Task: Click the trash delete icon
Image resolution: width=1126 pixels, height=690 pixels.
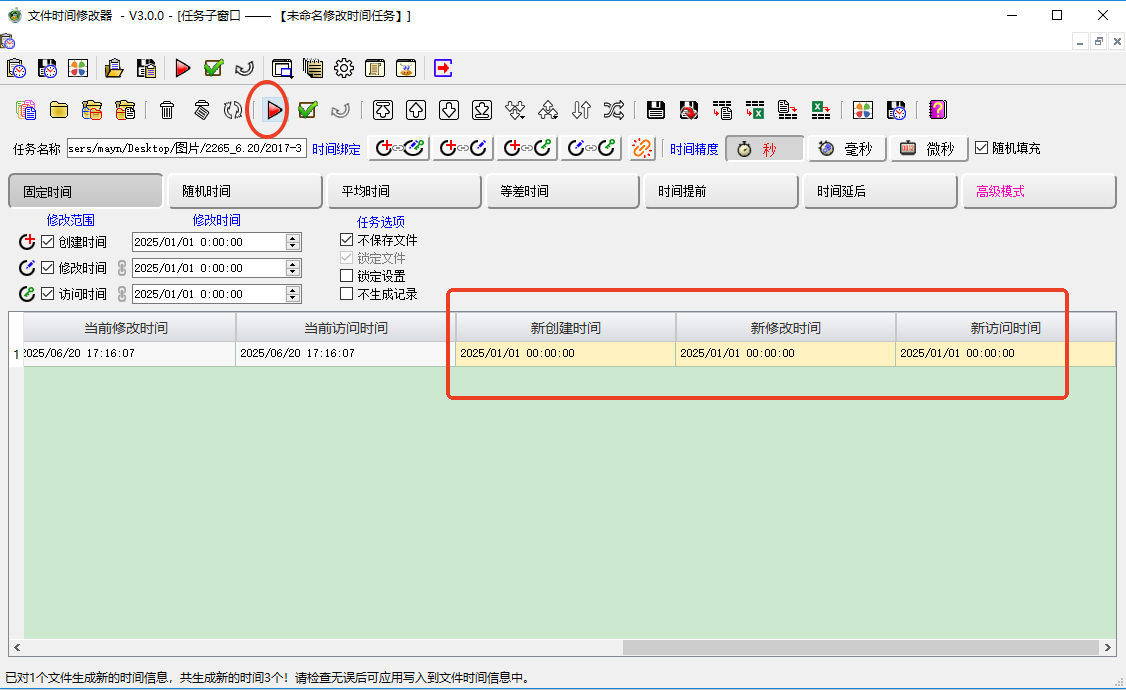Action: pos(166,110)
